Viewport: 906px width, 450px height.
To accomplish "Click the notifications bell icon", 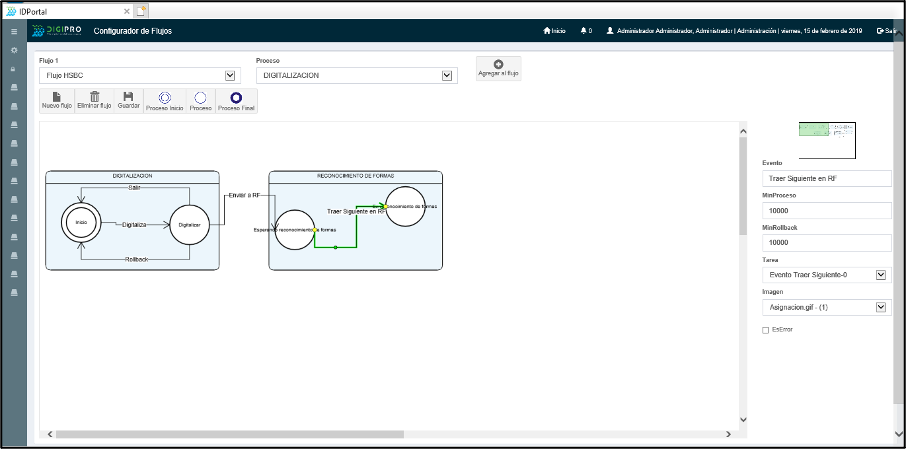I will 584,31.
